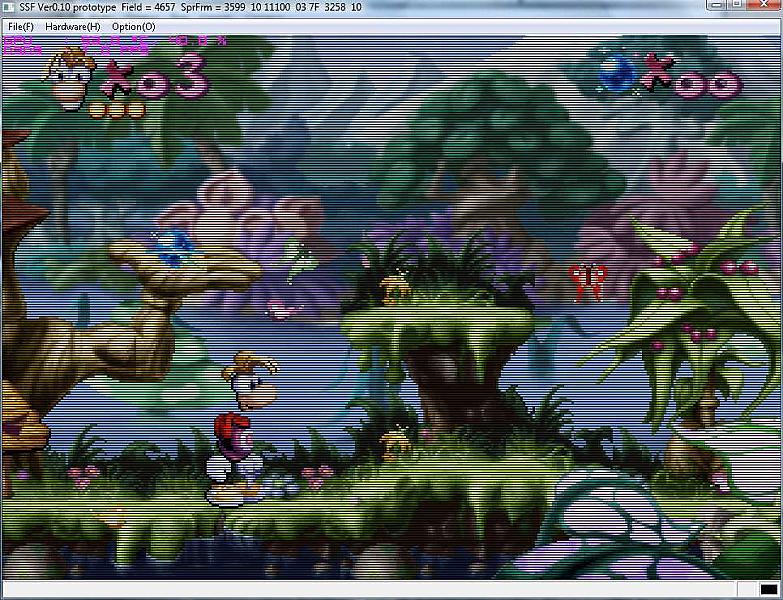783x600 pixels.
Task: Open the Hardware(H) menu
Action: [72, 26]
